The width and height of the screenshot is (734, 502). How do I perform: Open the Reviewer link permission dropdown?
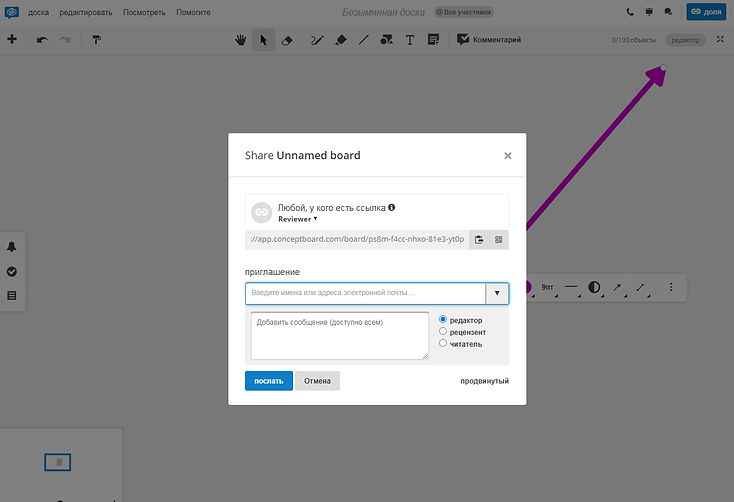(298, 219)
